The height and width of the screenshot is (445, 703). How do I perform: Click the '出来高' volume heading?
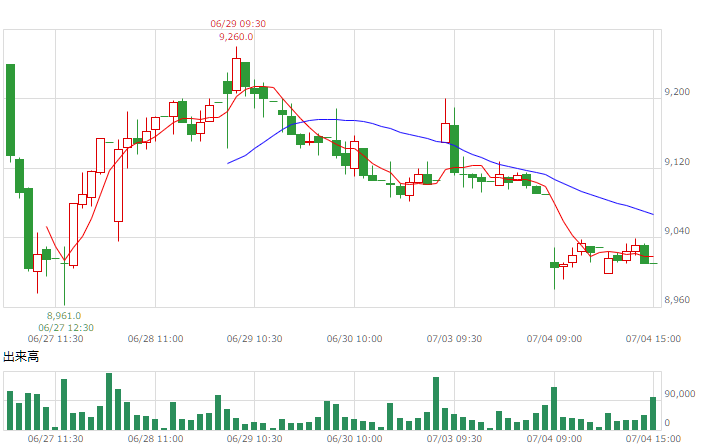point(21,357)
